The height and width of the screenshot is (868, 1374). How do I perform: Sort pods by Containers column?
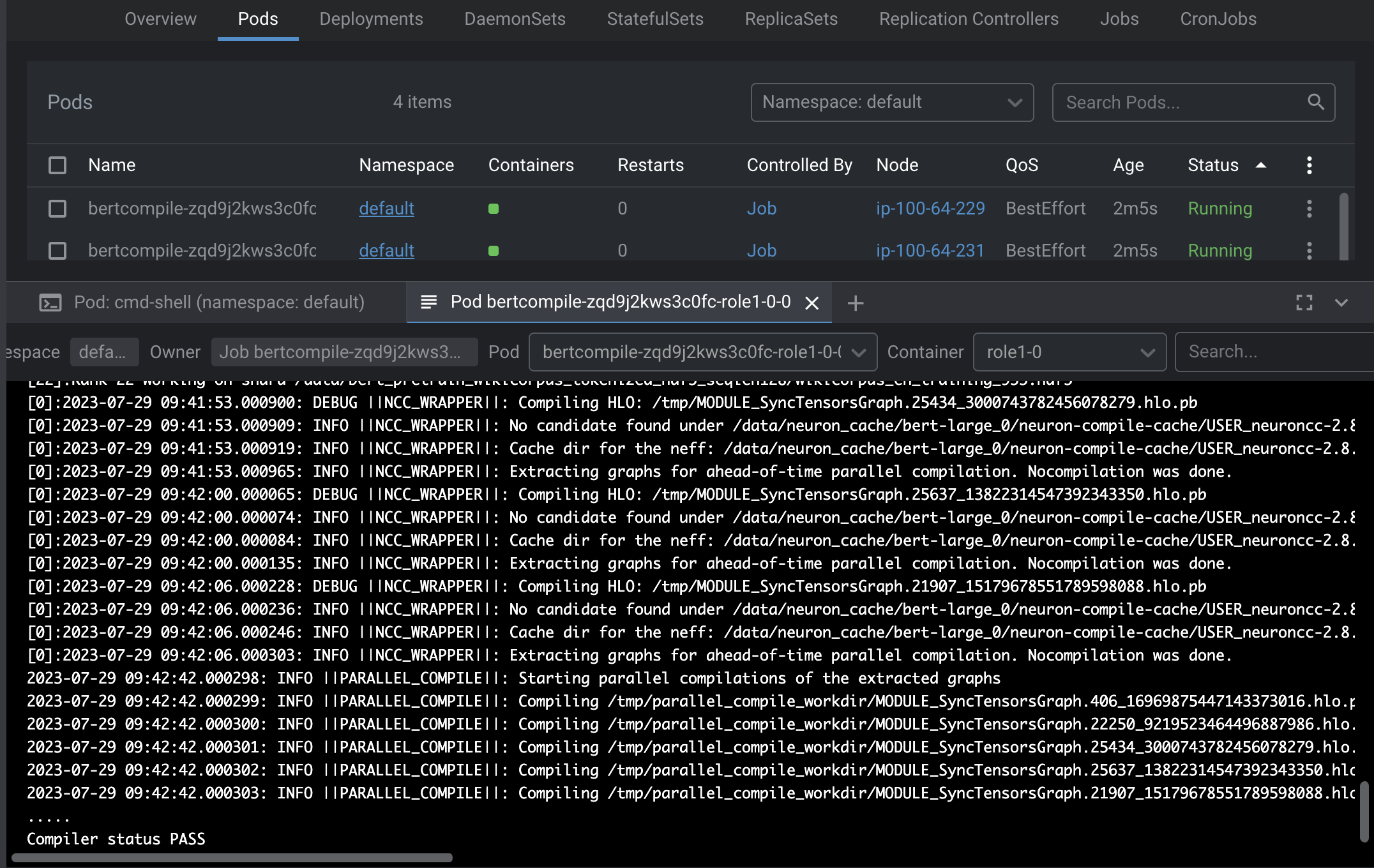coord(531,165)
